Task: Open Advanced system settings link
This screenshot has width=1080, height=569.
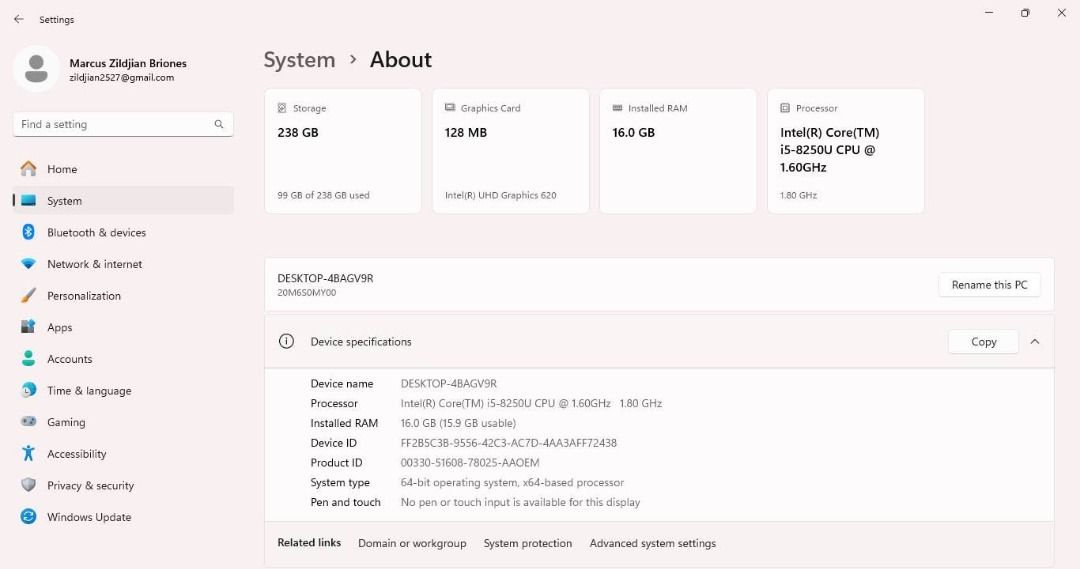Action: (652, 543)
